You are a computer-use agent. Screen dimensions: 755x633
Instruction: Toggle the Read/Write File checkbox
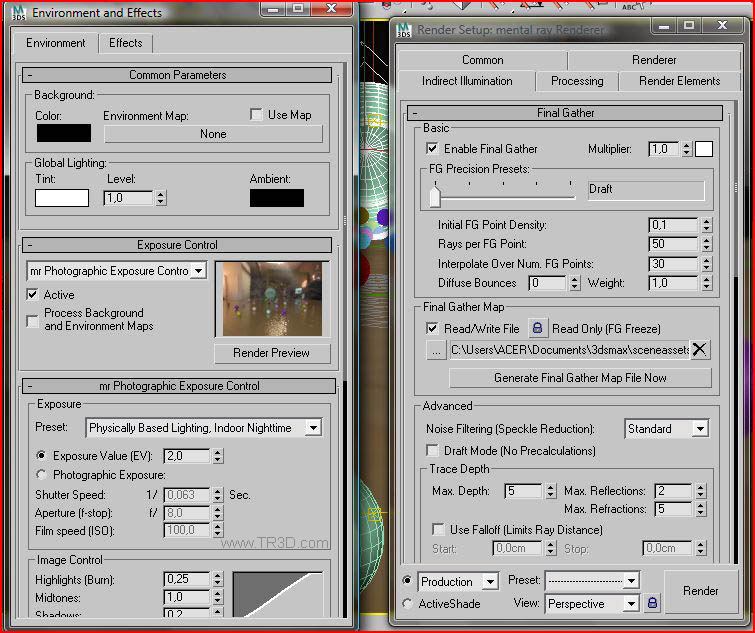click(432, 328)
